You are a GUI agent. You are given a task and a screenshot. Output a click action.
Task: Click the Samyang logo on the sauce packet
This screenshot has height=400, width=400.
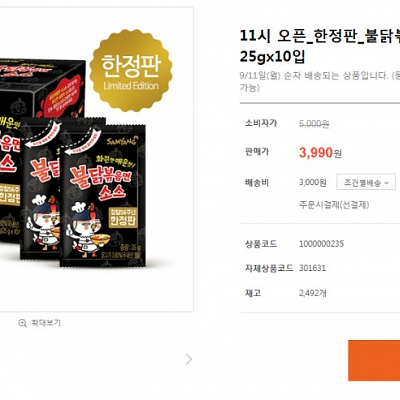coord(121,141)
